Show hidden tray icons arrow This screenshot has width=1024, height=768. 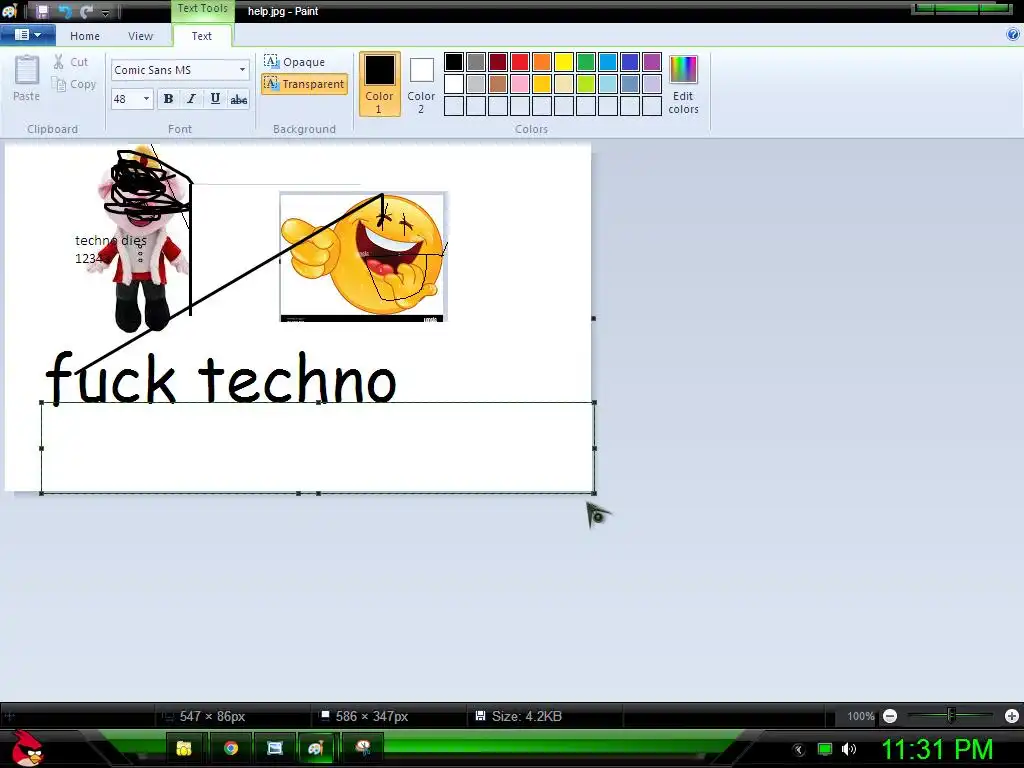[x=799, y=750]
